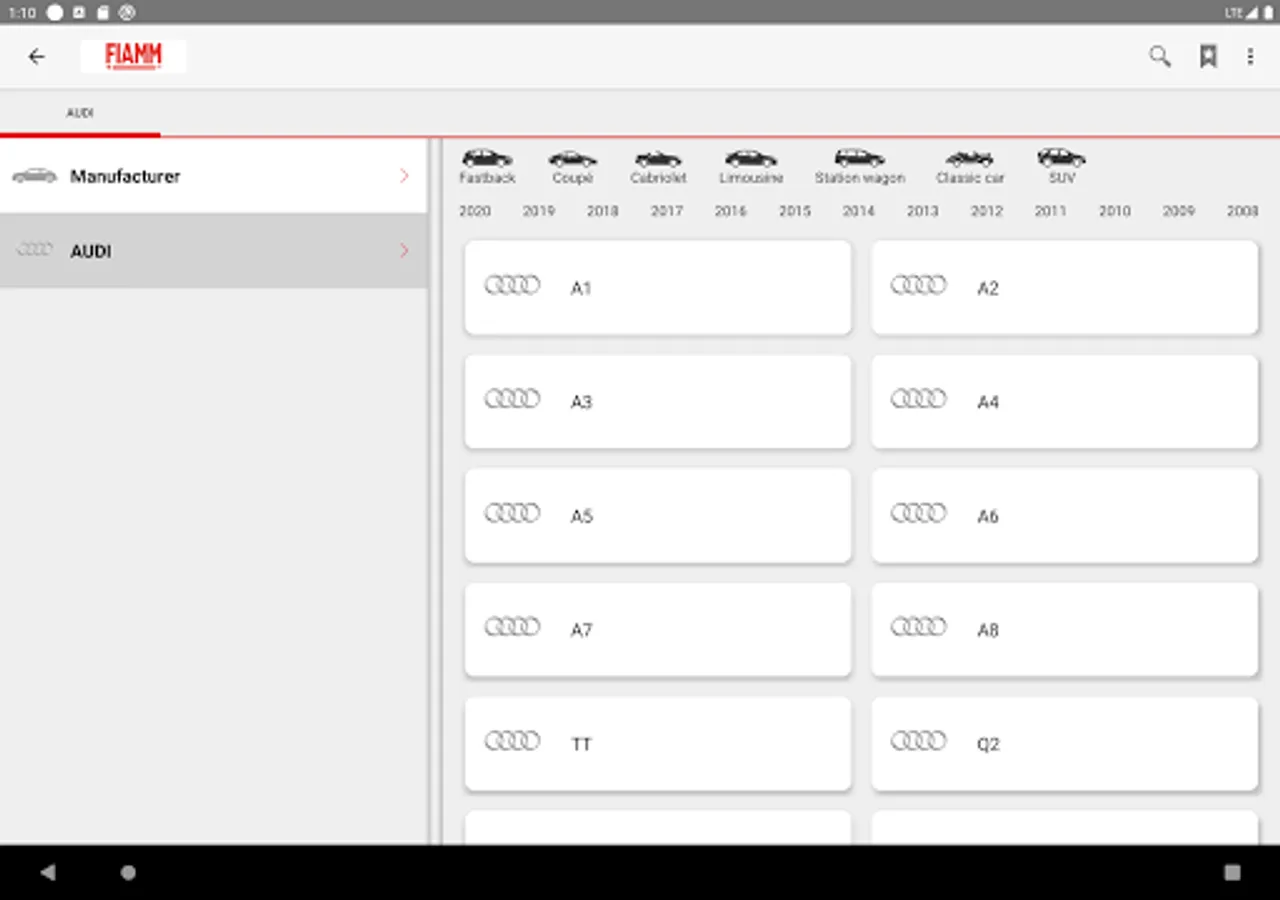Tap Android home navigation button
Screen dimensions: 1280x900
click(x=128, y=872)
